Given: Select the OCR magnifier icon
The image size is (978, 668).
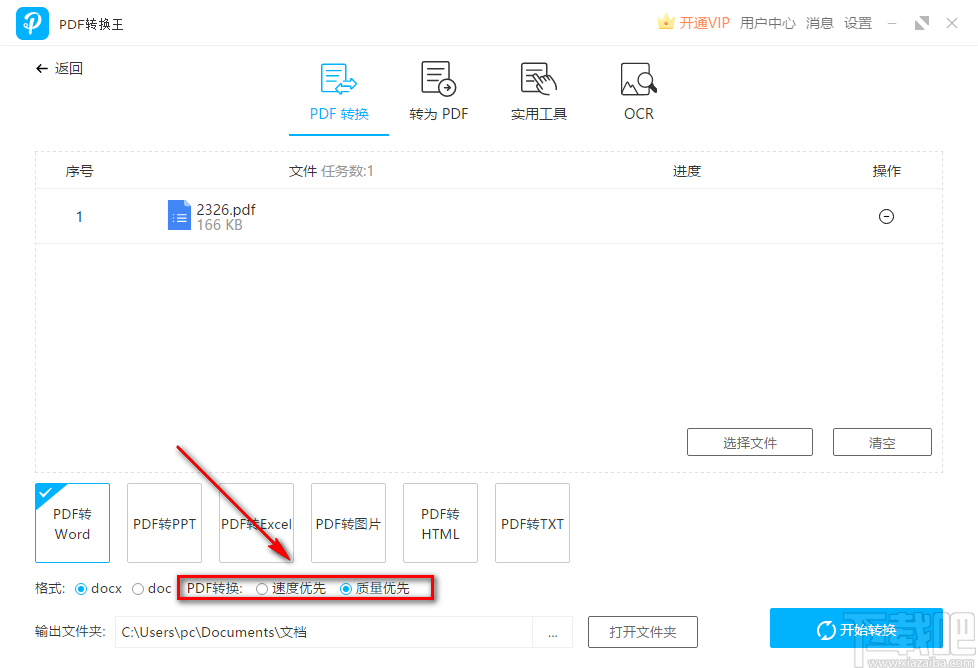Looking at the screenshot, I should (638, 78).
